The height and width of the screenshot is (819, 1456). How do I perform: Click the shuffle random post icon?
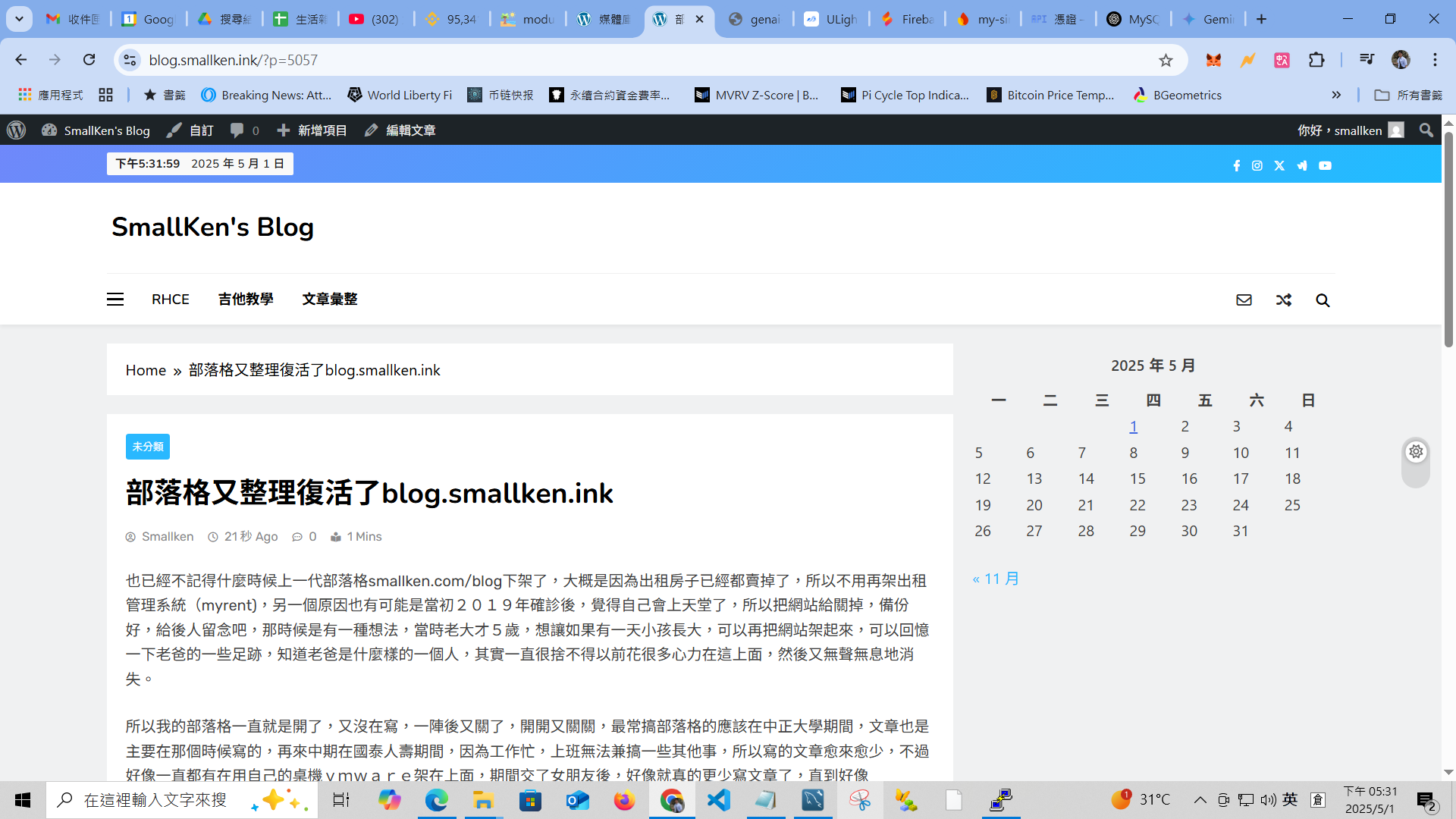pyautogui.click(x=1283, y=300)
